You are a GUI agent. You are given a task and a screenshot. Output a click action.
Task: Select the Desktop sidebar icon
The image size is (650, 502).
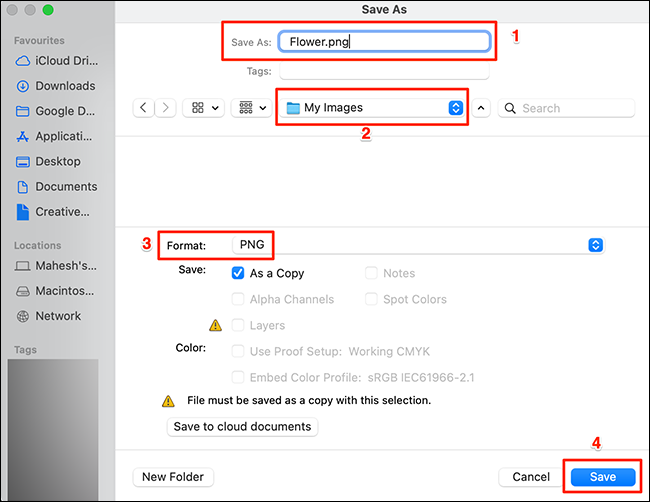[x=23, y=161]
